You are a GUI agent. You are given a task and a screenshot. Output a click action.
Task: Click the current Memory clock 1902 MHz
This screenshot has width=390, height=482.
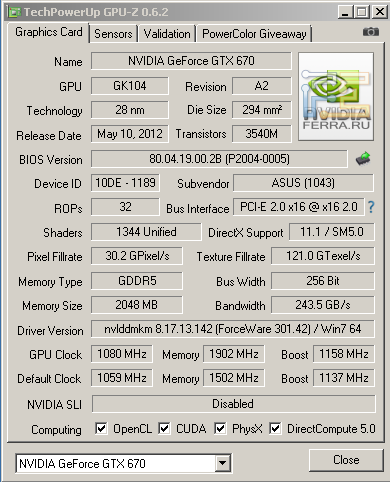(x=234, y=354)
